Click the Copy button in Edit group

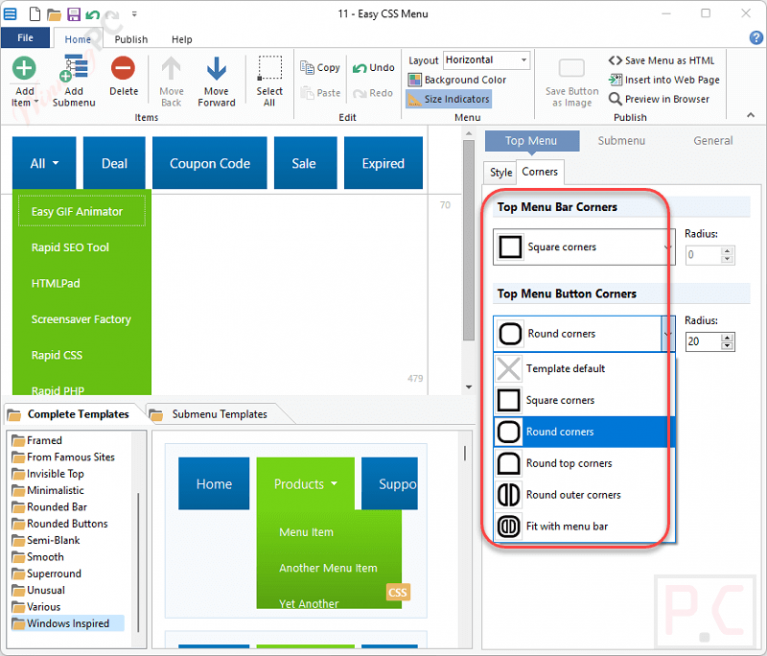tap(320, 68)
